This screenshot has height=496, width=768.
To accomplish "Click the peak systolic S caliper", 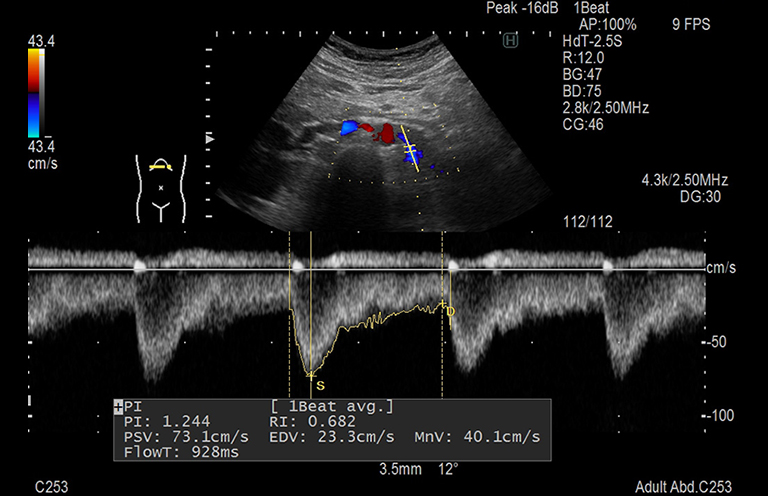I will [x=311, y=374].
